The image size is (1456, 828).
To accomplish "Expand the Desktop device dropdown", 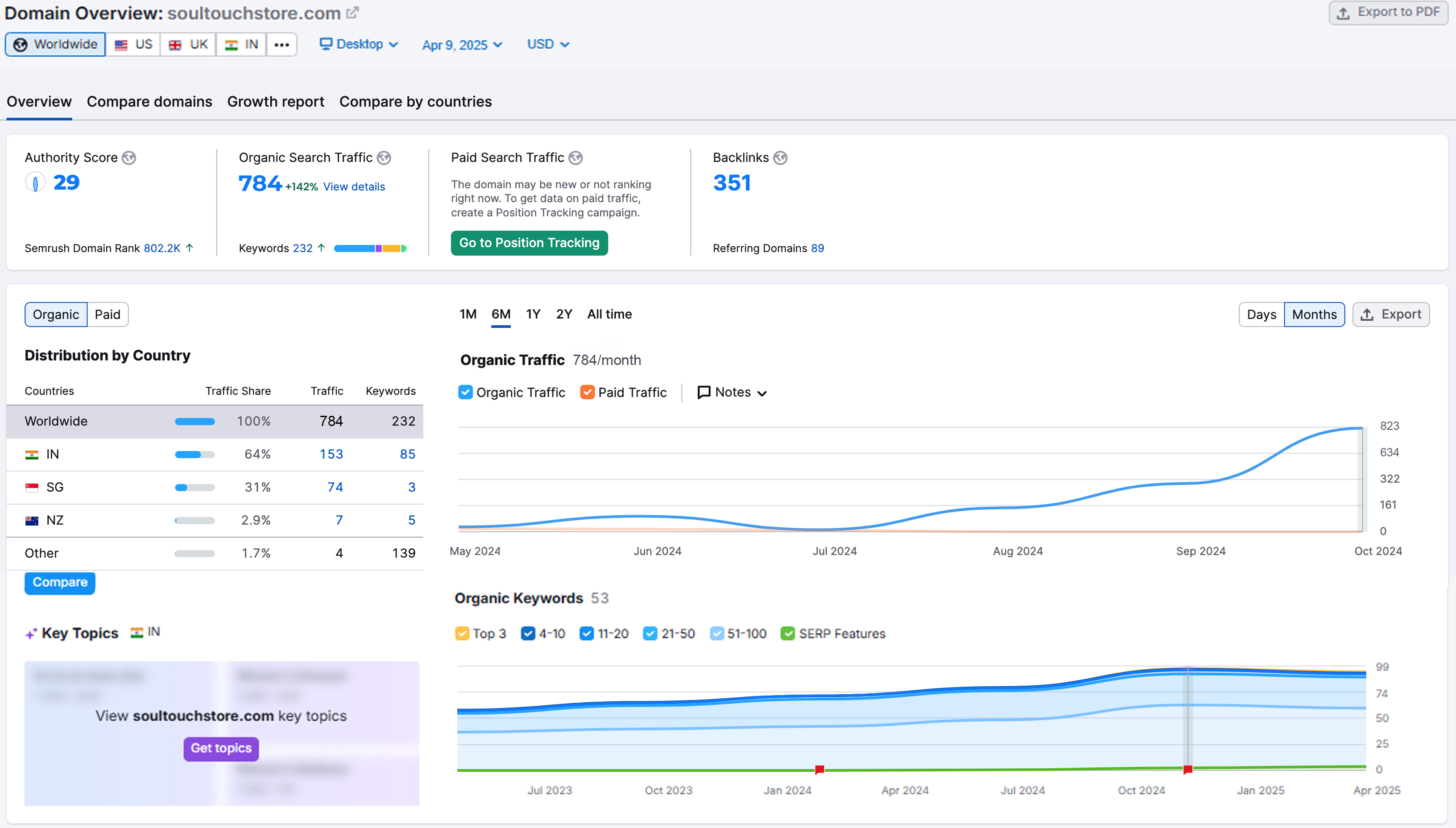I will click(x=359, y=44).
